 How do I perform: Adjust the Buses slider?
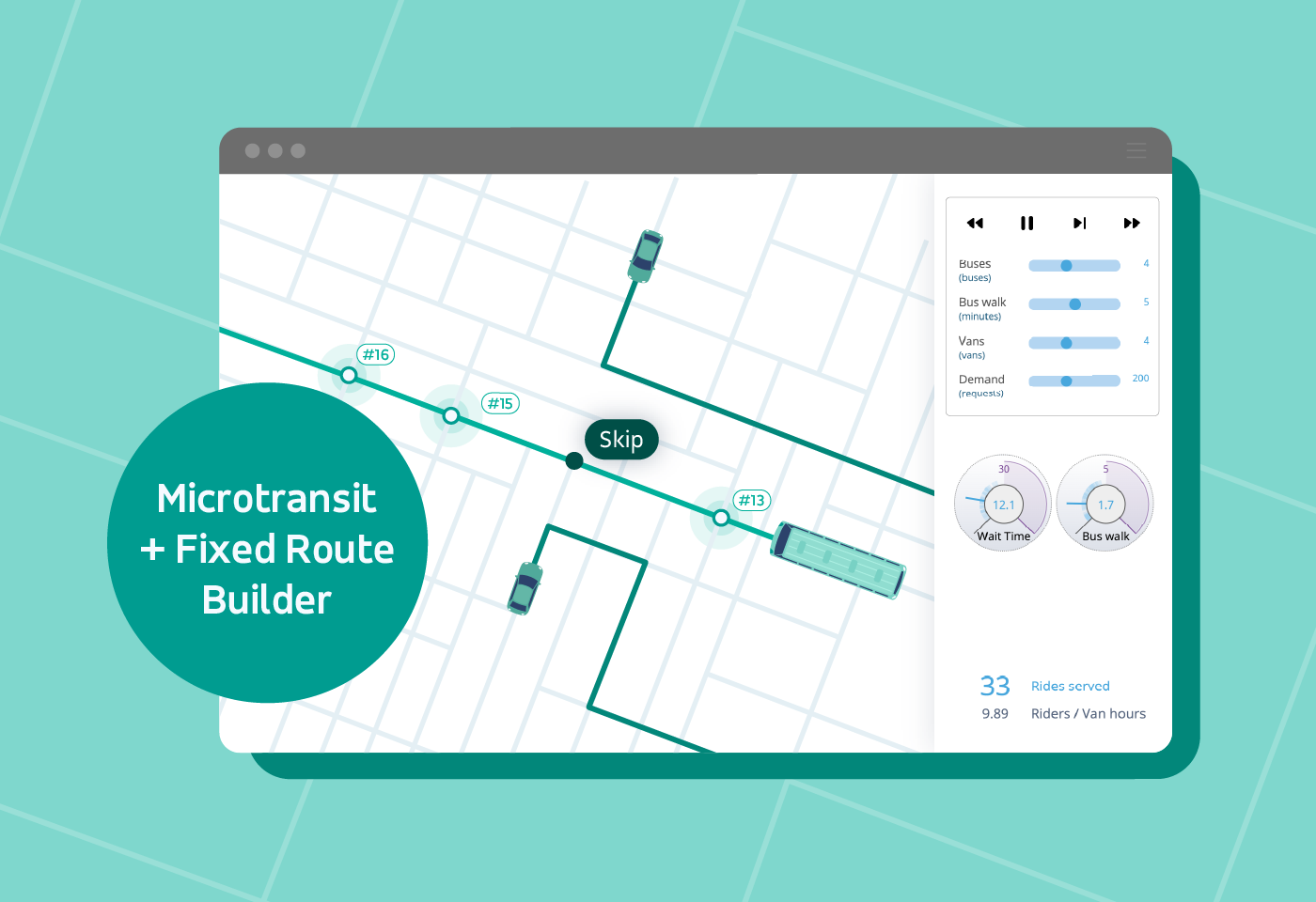pos(1065,265)
